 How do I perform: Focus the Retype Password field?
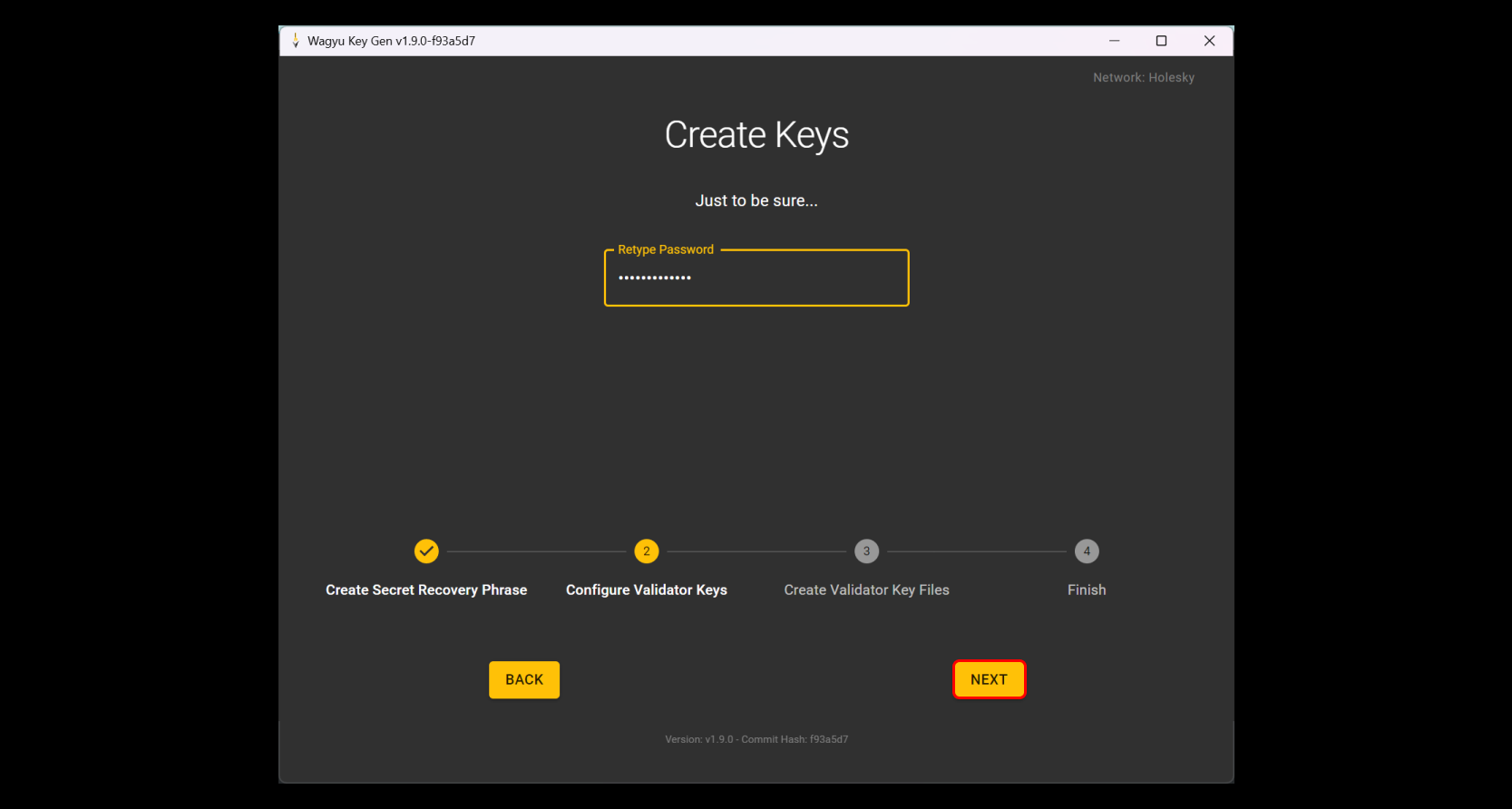(756, 278)
